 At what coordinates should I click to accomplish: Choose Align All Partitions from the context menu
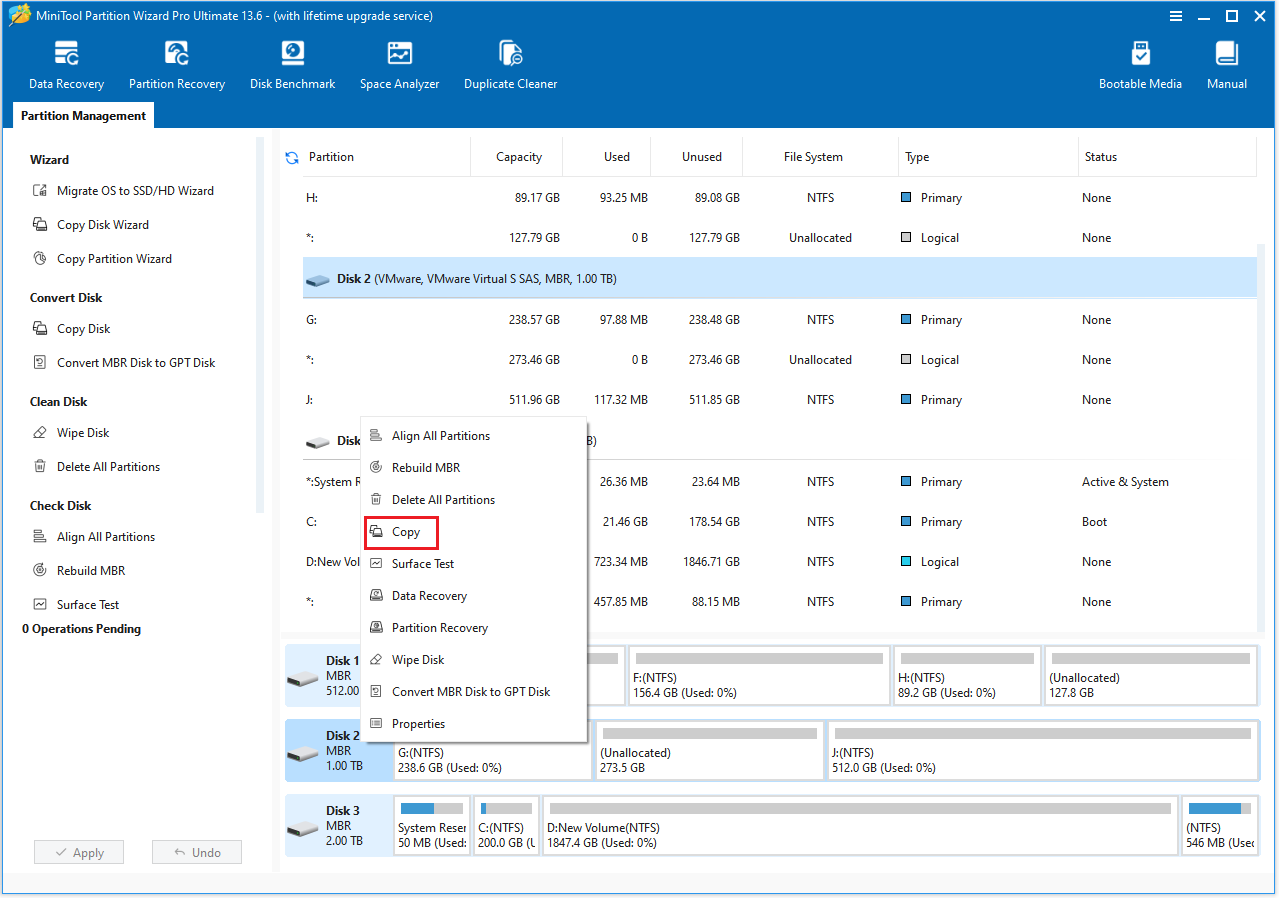point(473,436)
